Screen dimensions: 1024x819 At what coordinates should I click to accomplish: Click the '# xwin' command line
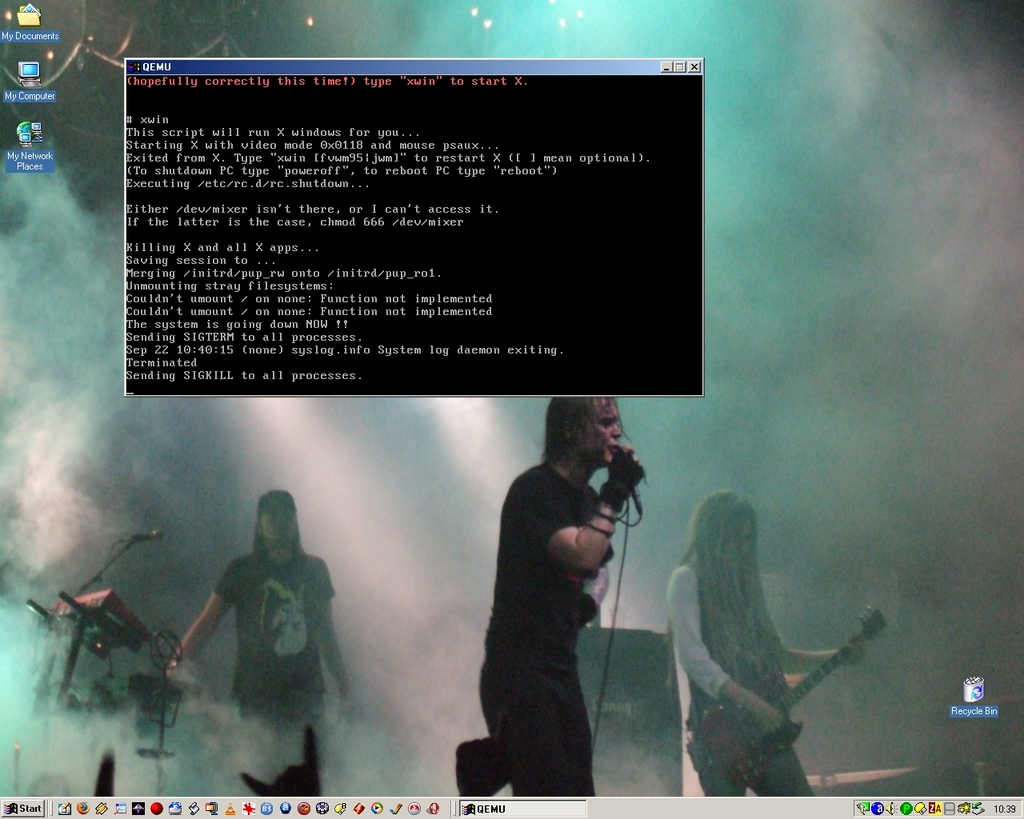click(x=148, y=120)
